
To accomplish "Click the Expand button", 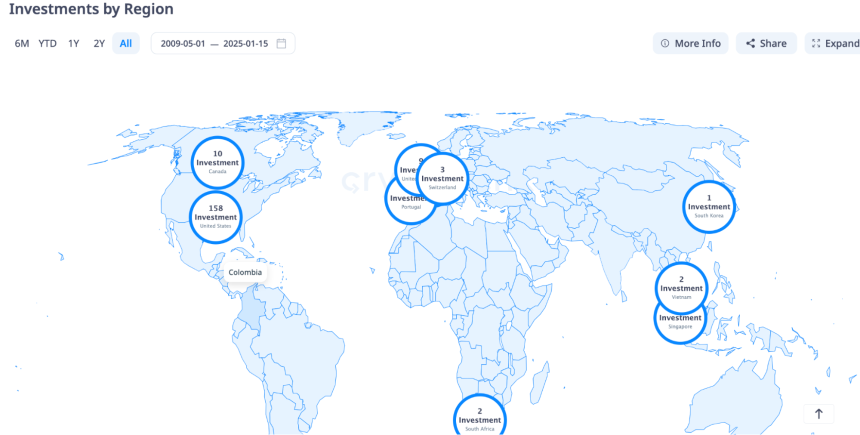I will [x=834, y=43].
